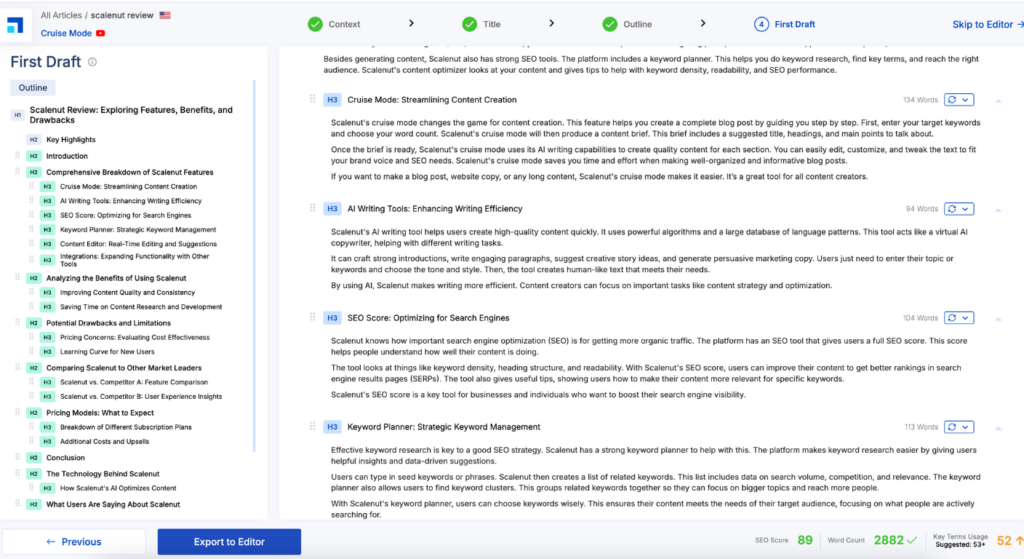
Task: Click H3 badge of AI Writing Tools section
Action: (x=332, y=209)
